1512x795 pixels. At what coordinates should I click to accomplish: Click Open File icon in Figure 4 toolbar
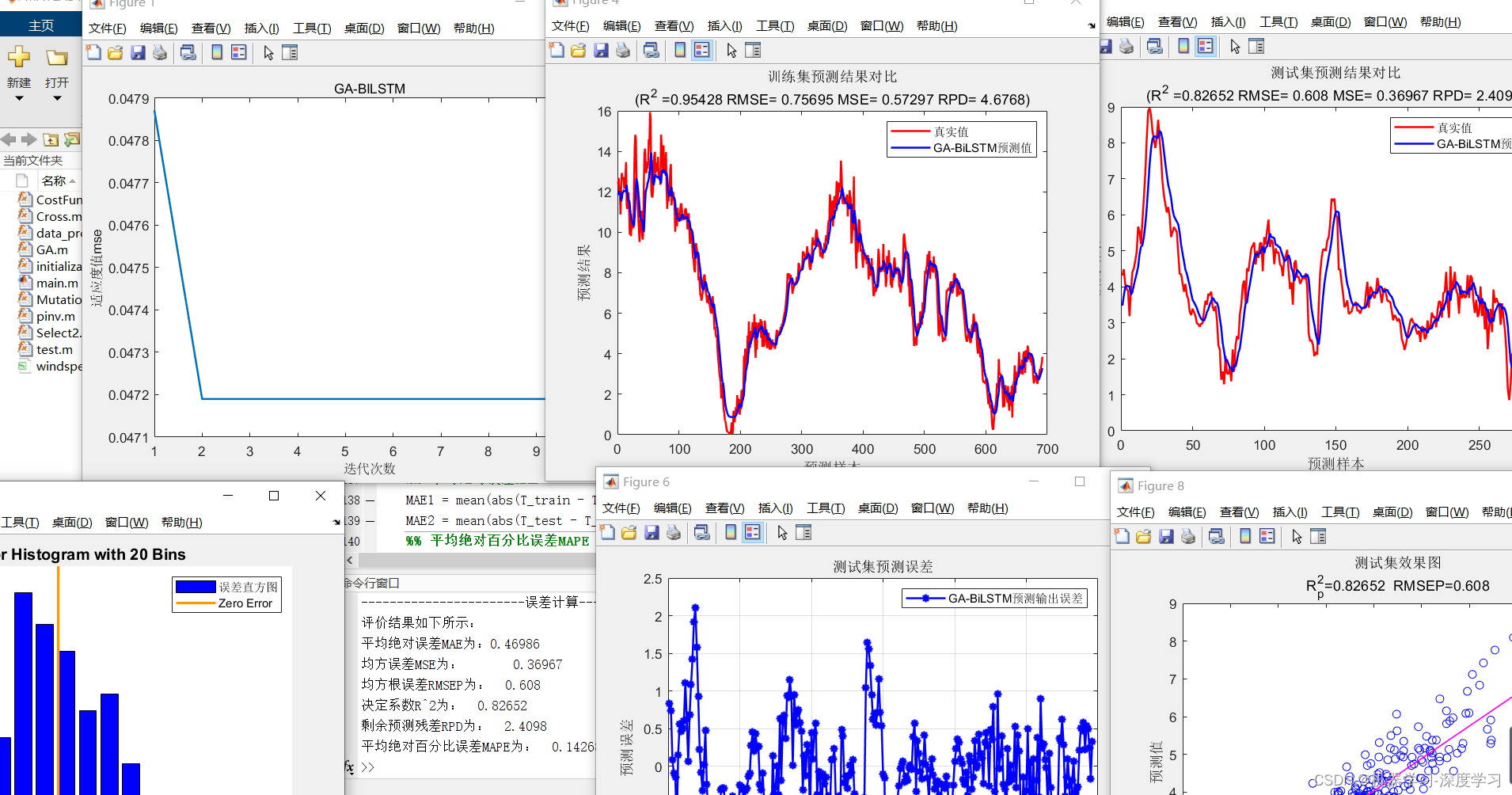pyautogui.click(x=579, y=51)
